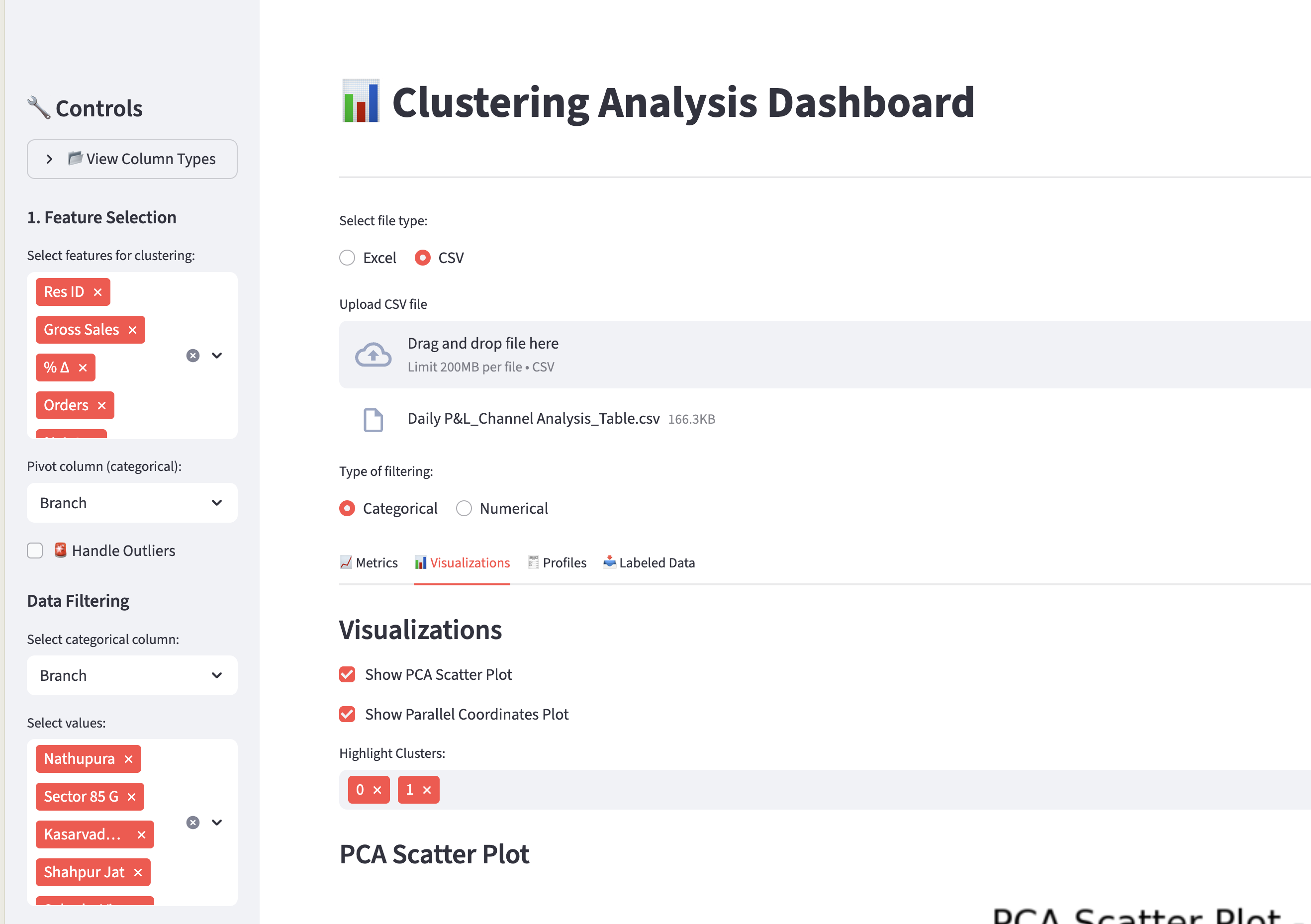Click the cloud upload icon in the drop zone

click(374, 354)
